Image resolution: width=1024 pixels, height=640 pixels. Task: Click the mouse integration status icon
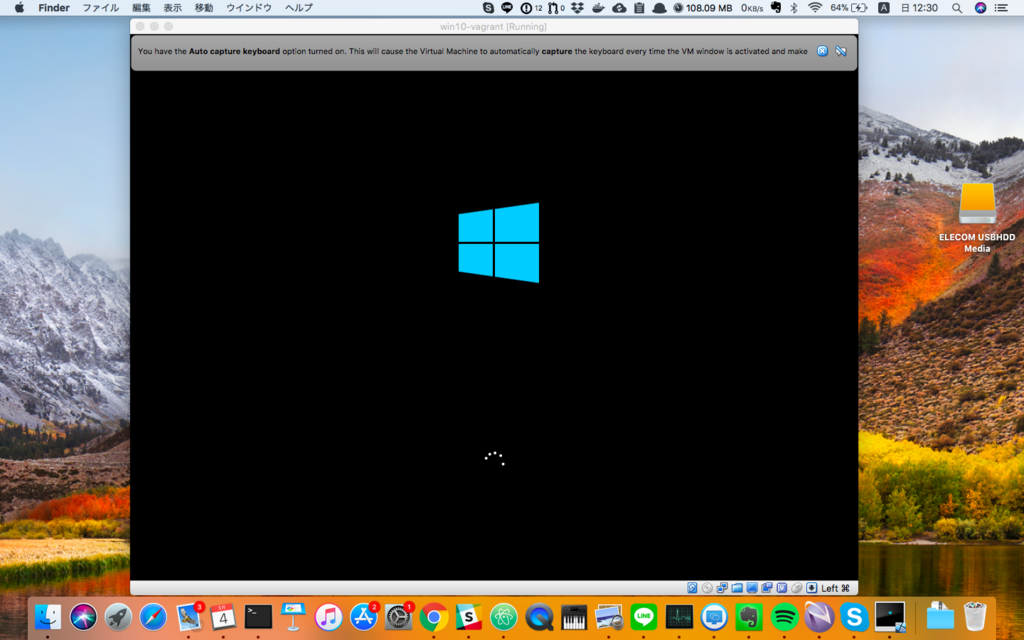click(x=797, y=588)
